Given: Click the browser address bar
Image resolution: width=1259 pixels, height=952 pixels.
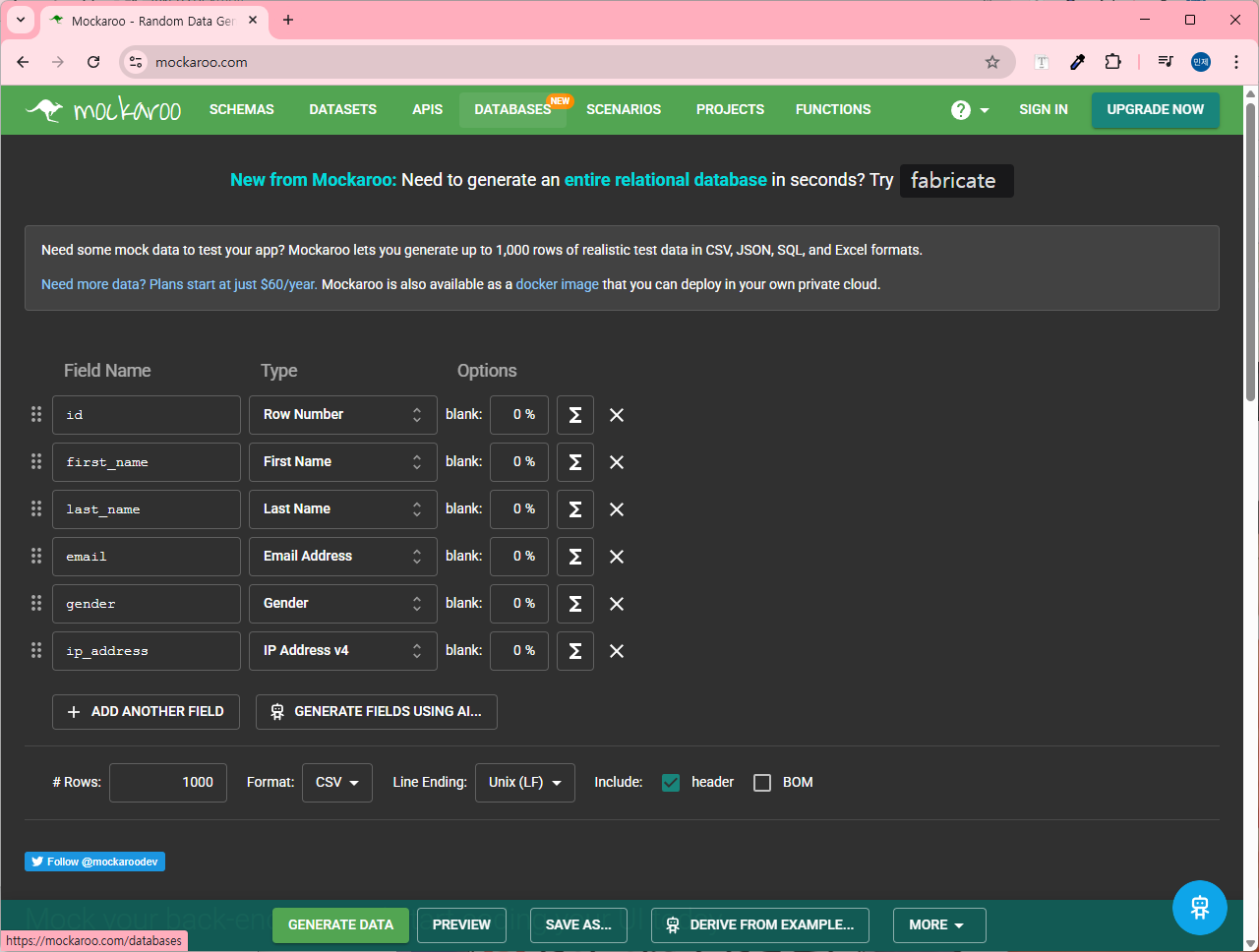Looking at the screenshot, I should (x=566, y=62).
